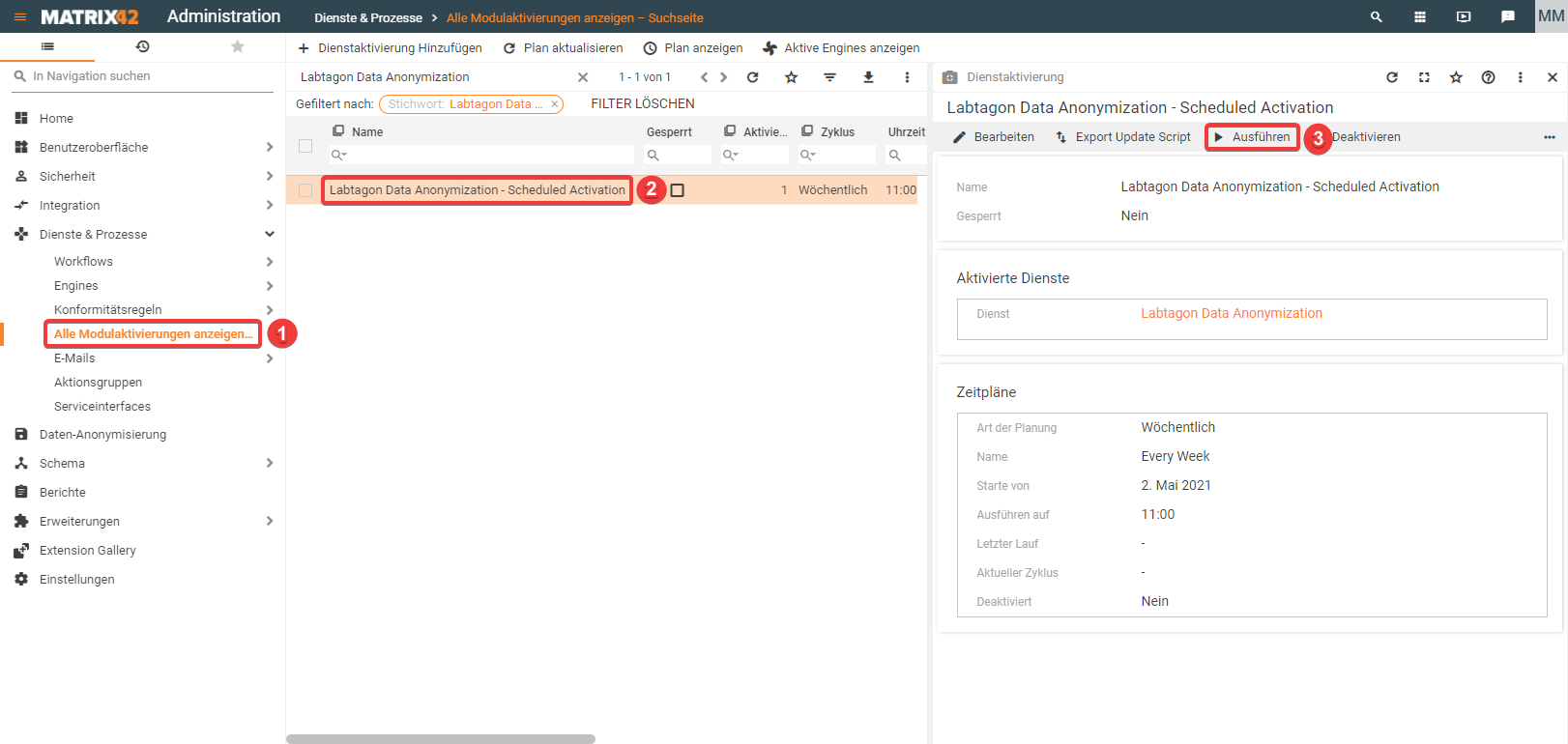Clear the Labtagon search text
Screen dimensions: 1568x744
click(583, 77)
